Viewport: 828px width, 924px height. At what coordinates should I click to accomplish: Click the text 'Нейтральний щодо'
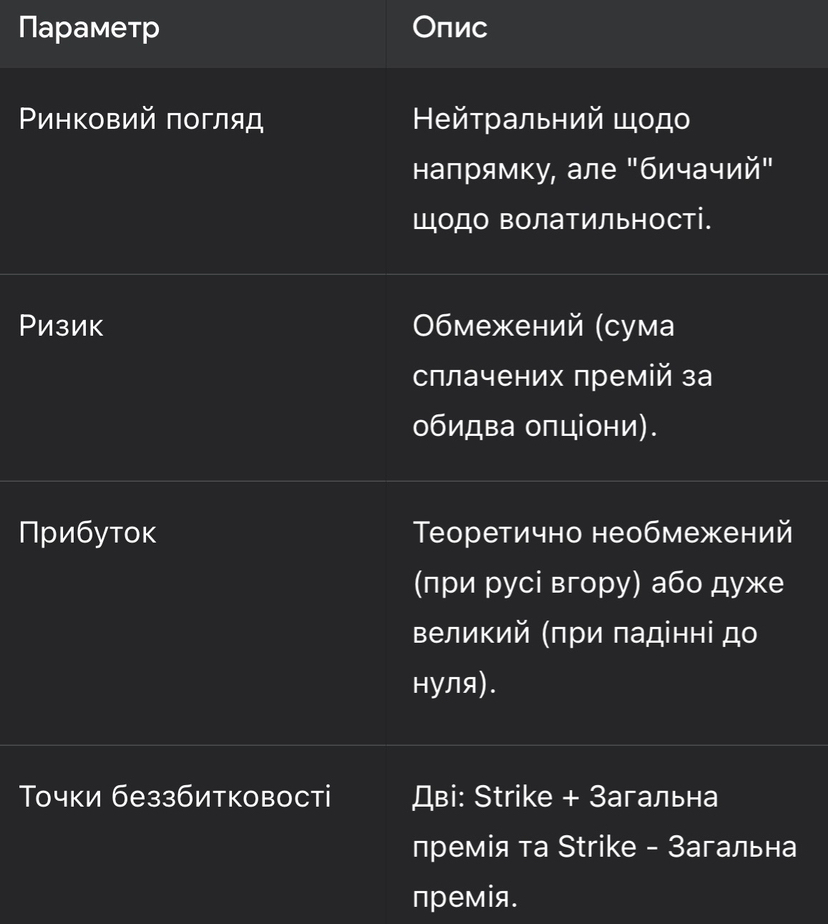coord(551,121)
